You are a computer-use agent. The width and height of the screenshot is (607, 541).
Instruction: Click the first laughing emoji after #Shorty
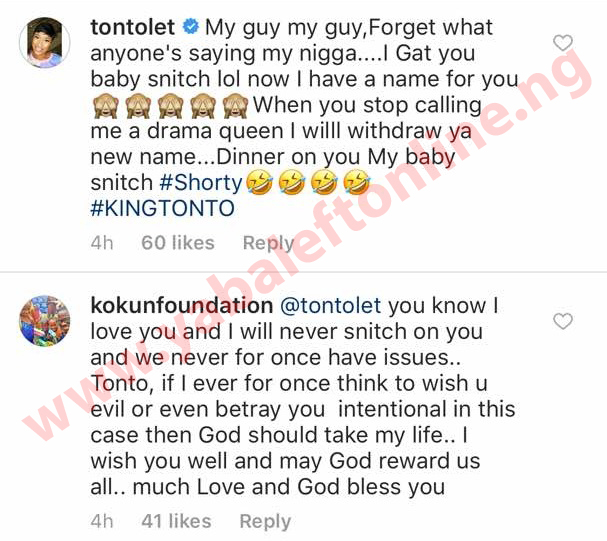click(259, 183)
